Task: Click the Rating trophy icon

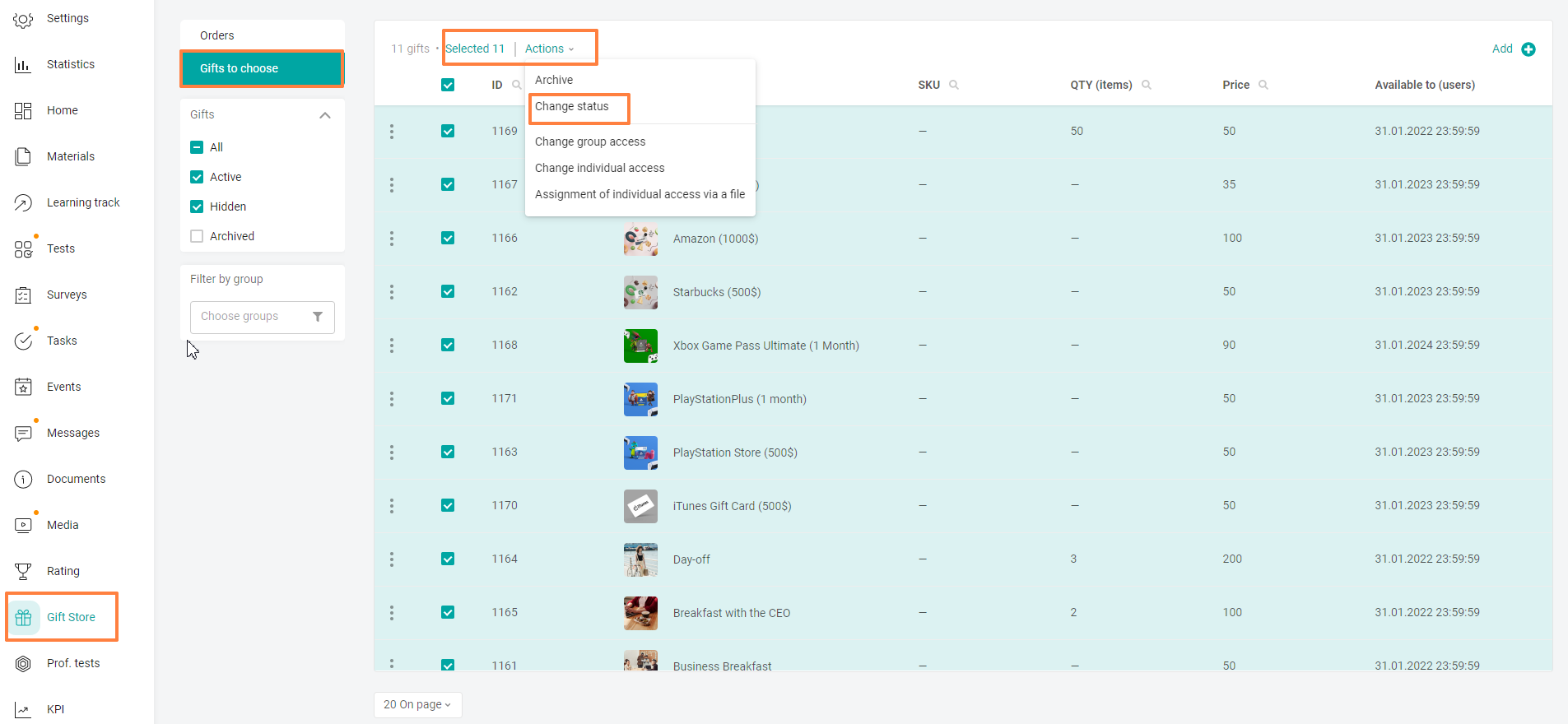Action: tap(23, 572)
